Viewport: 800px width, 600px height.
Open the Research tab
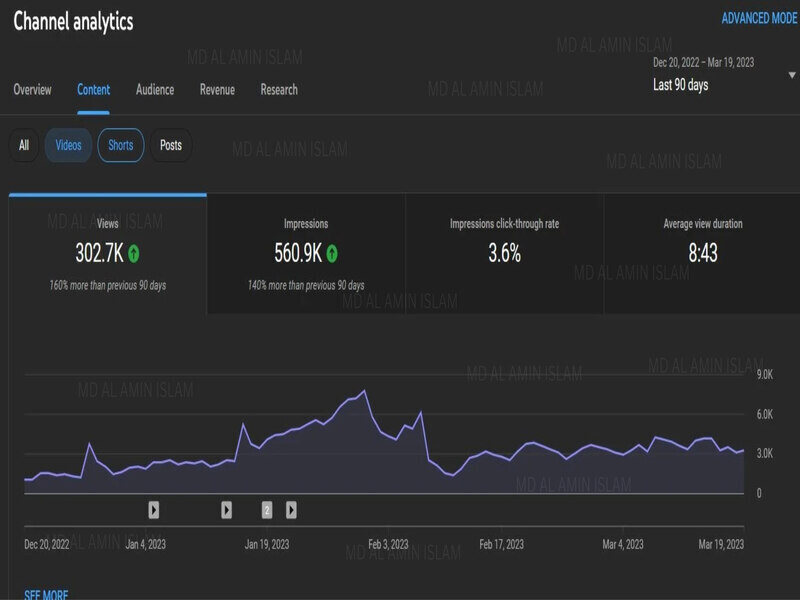(x=279, y=90)
